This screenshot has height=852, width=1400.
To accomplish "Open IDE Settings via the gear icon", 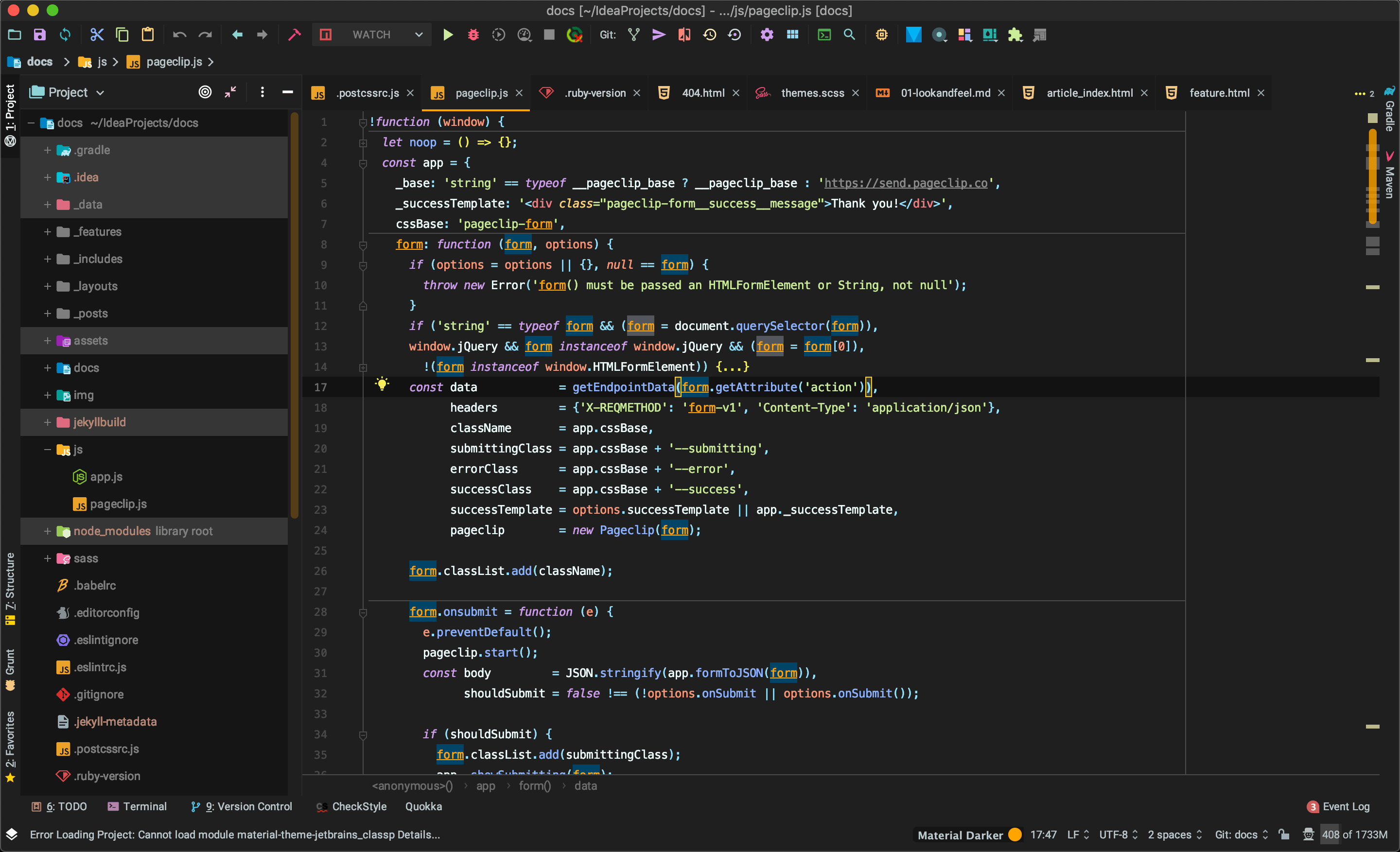I will coord(767,35).
